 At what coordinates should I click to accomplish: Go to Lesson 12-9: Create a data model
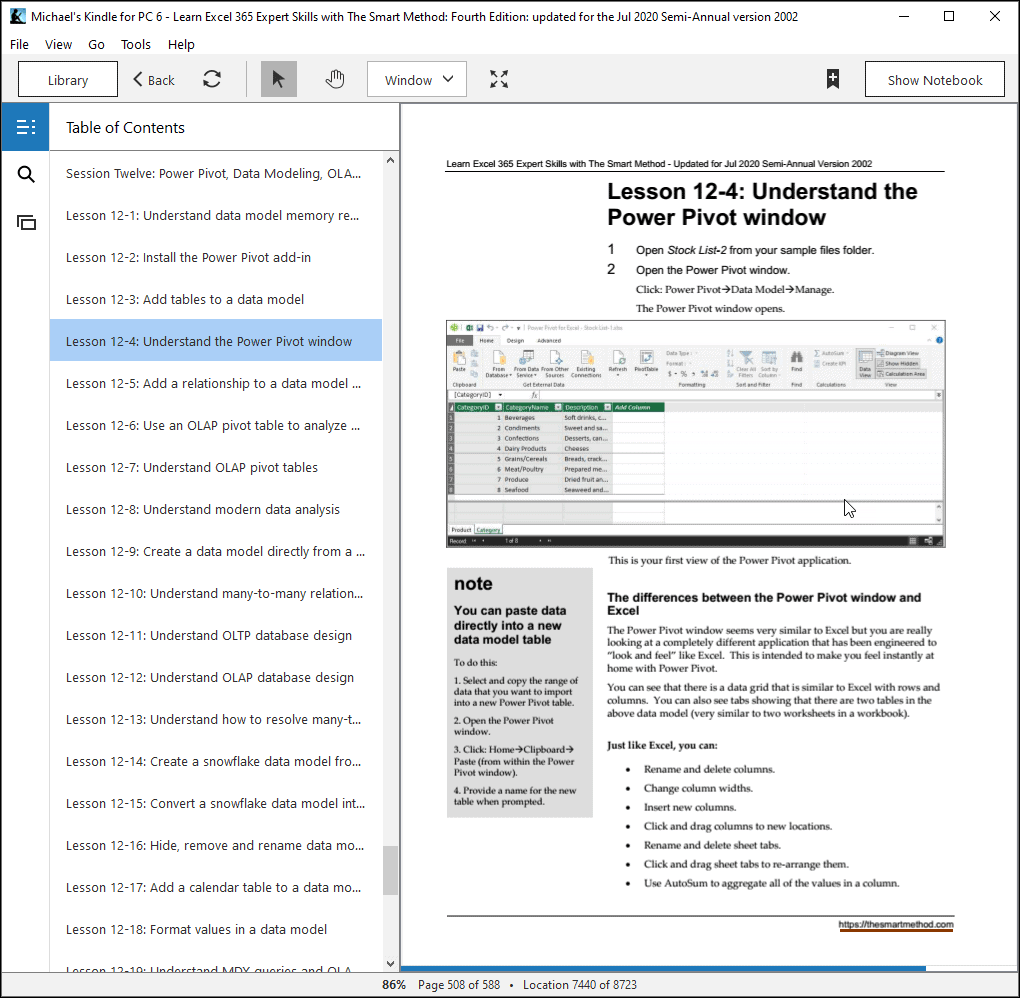click(x=216, y=551)
